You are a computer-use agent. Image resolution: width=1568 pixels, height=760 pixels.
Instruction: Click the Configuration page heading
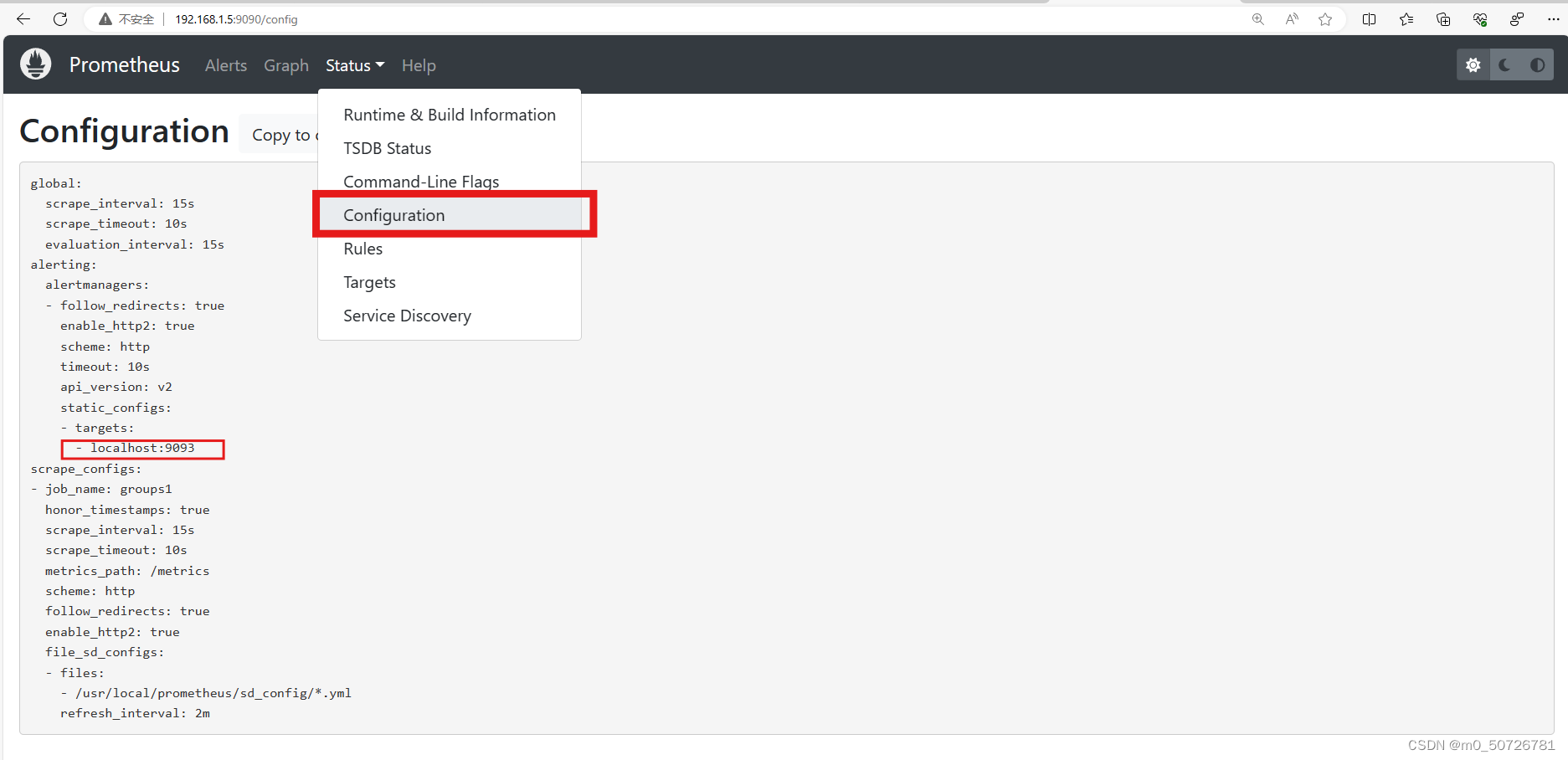[x=124, y=131]
